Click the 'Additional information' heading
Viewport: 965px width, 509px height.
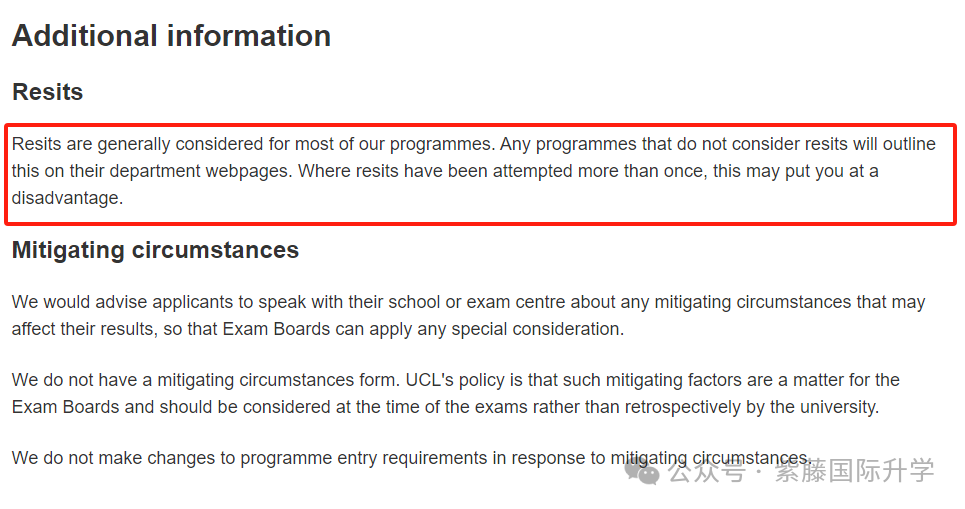pyautogui.click(x=171, y=36)
